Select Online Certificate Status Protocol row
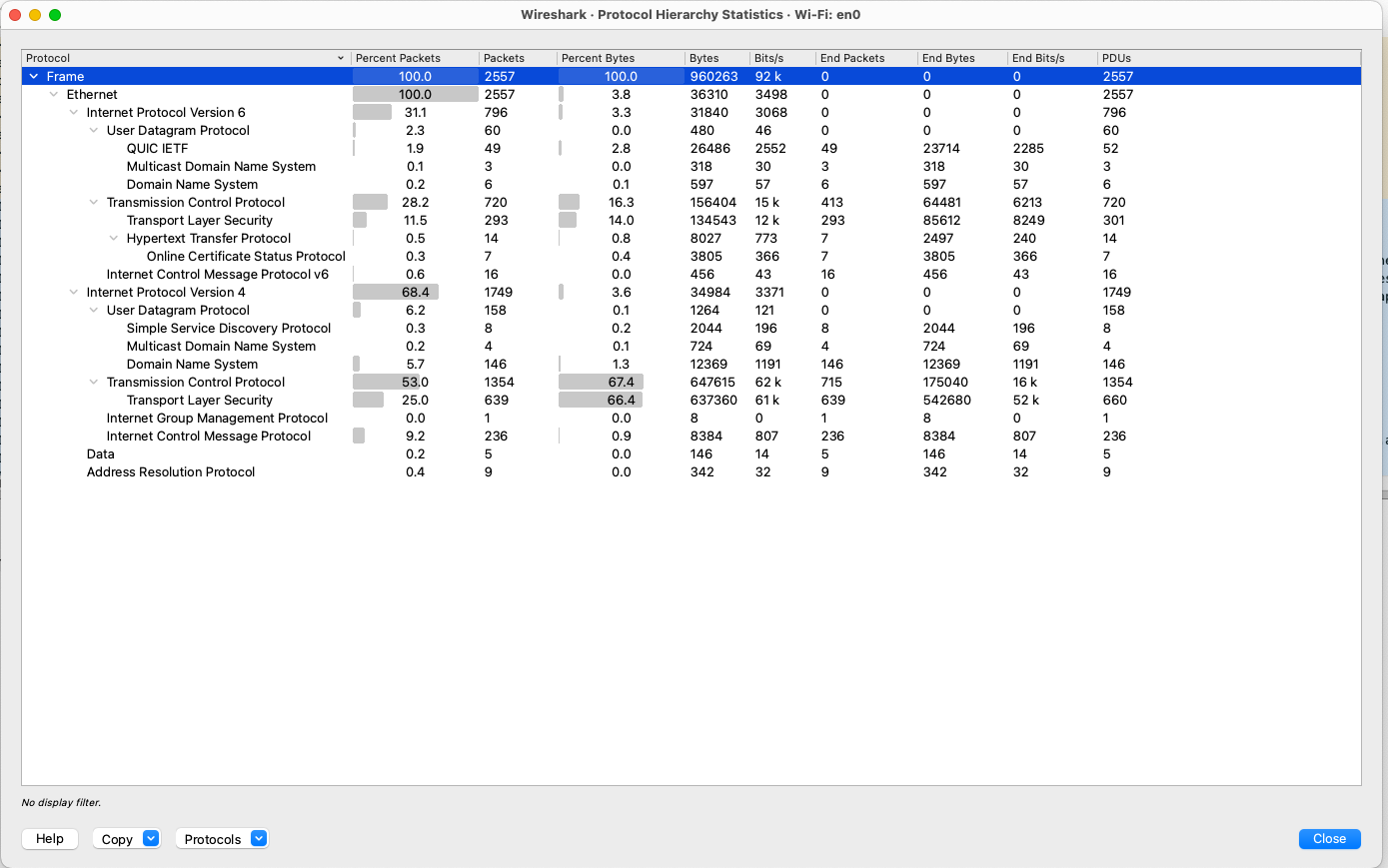1388x868 pixels. [692, 257]
